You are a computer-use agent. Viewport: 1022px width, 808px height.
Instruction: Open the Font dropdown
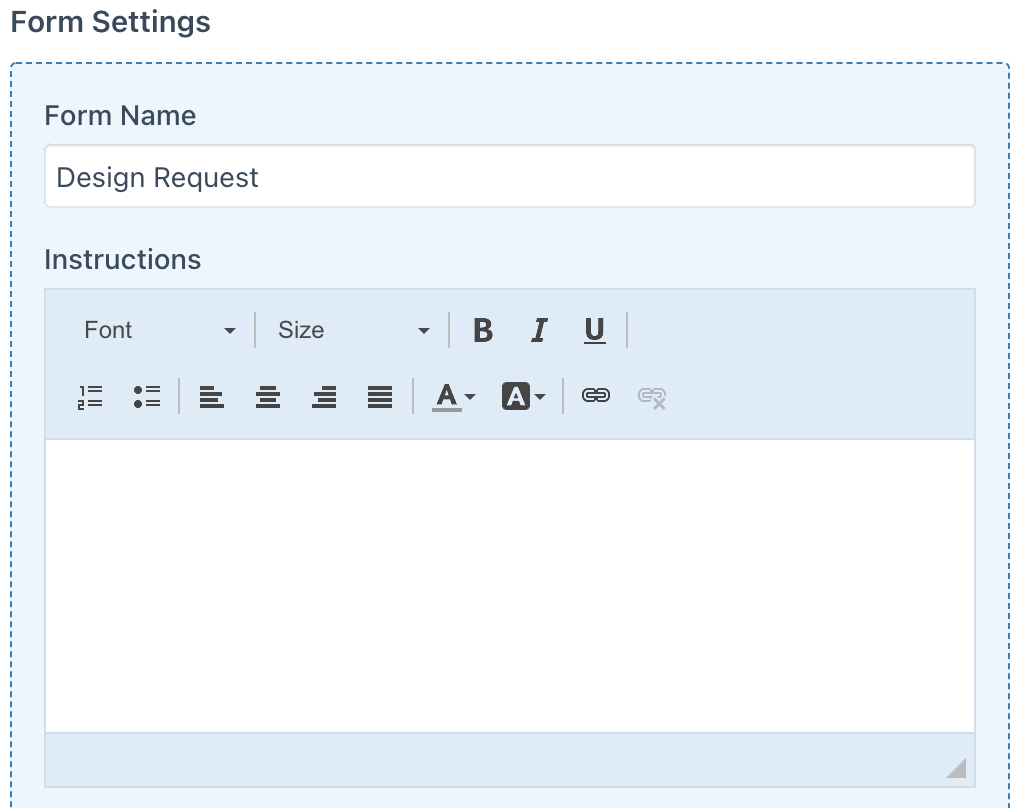160,330
